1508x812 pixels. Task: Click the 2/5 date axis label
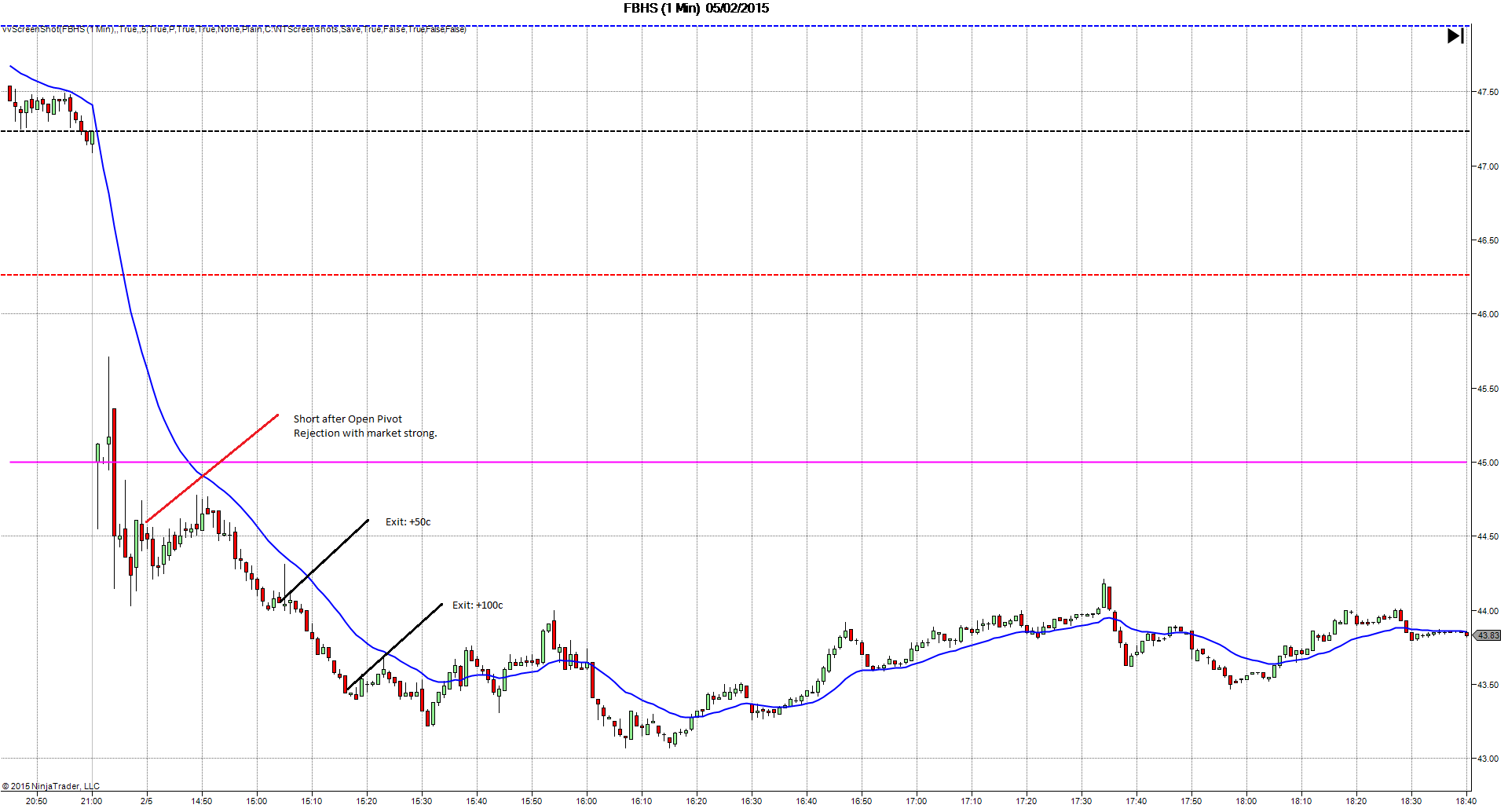tap(147, 801)
